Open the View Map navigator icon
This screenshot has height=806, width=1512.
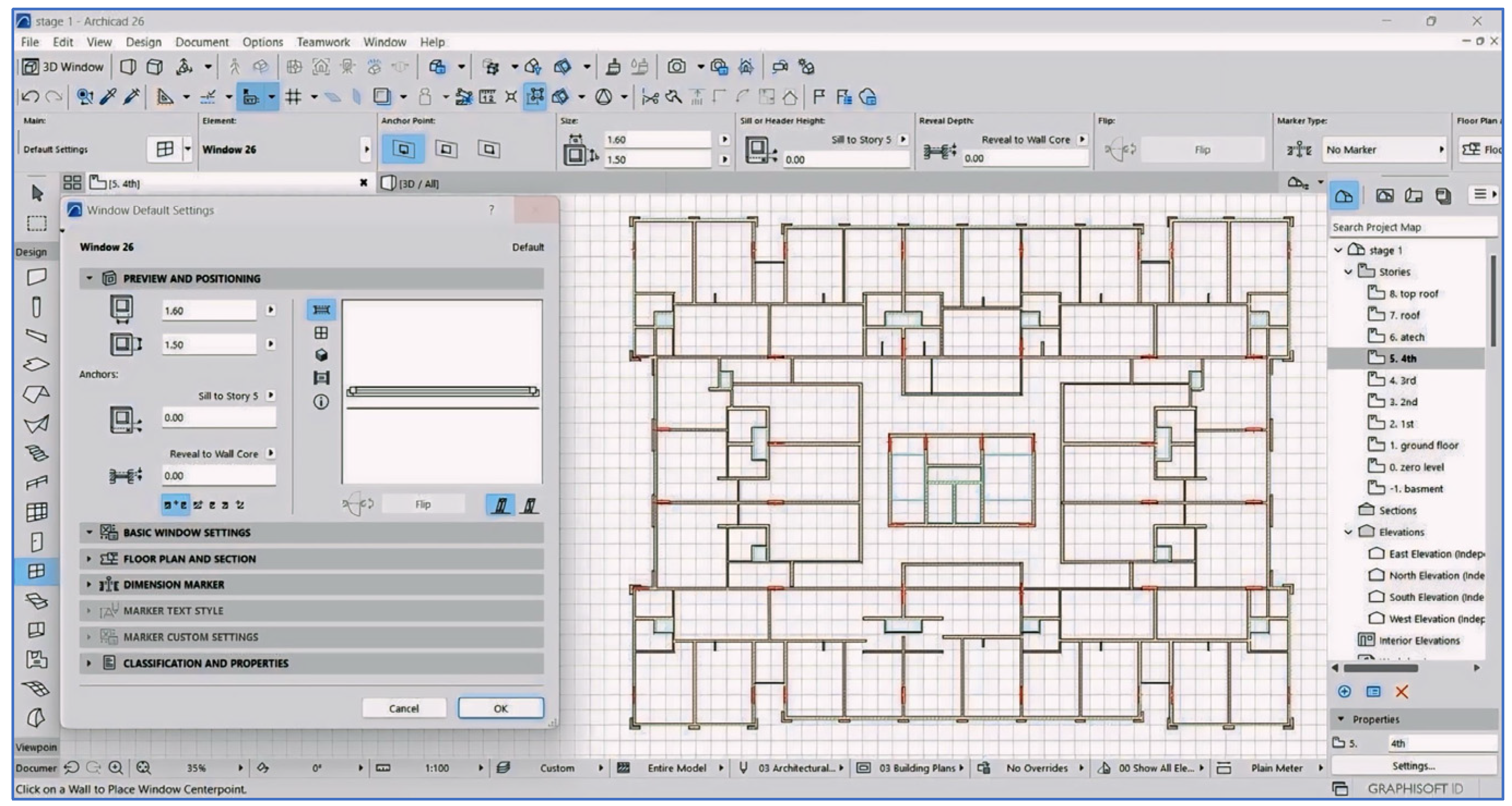(1385, 196)
